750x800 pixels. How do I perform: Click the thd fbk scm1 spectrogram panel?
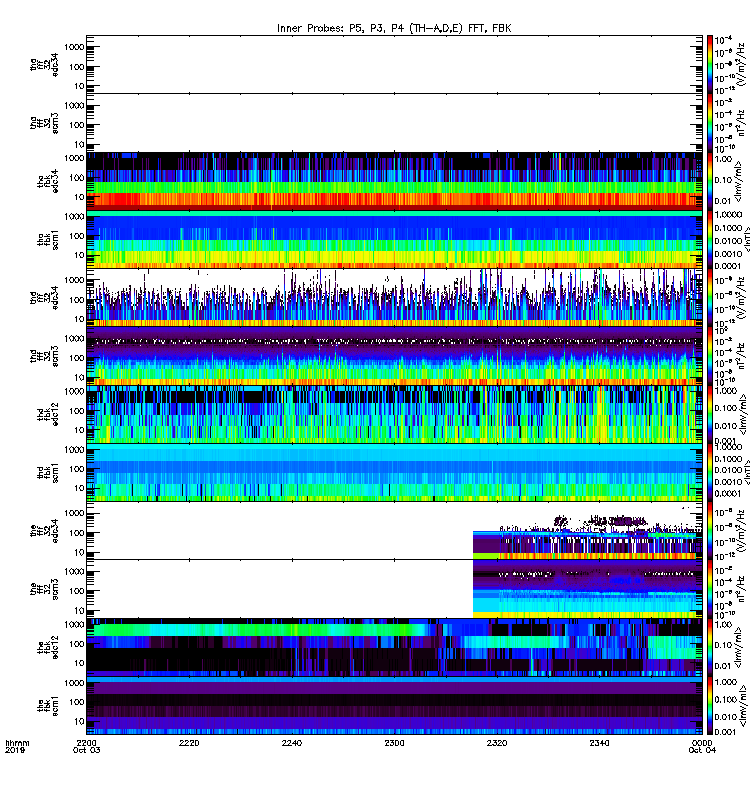(x=394, y=472)
